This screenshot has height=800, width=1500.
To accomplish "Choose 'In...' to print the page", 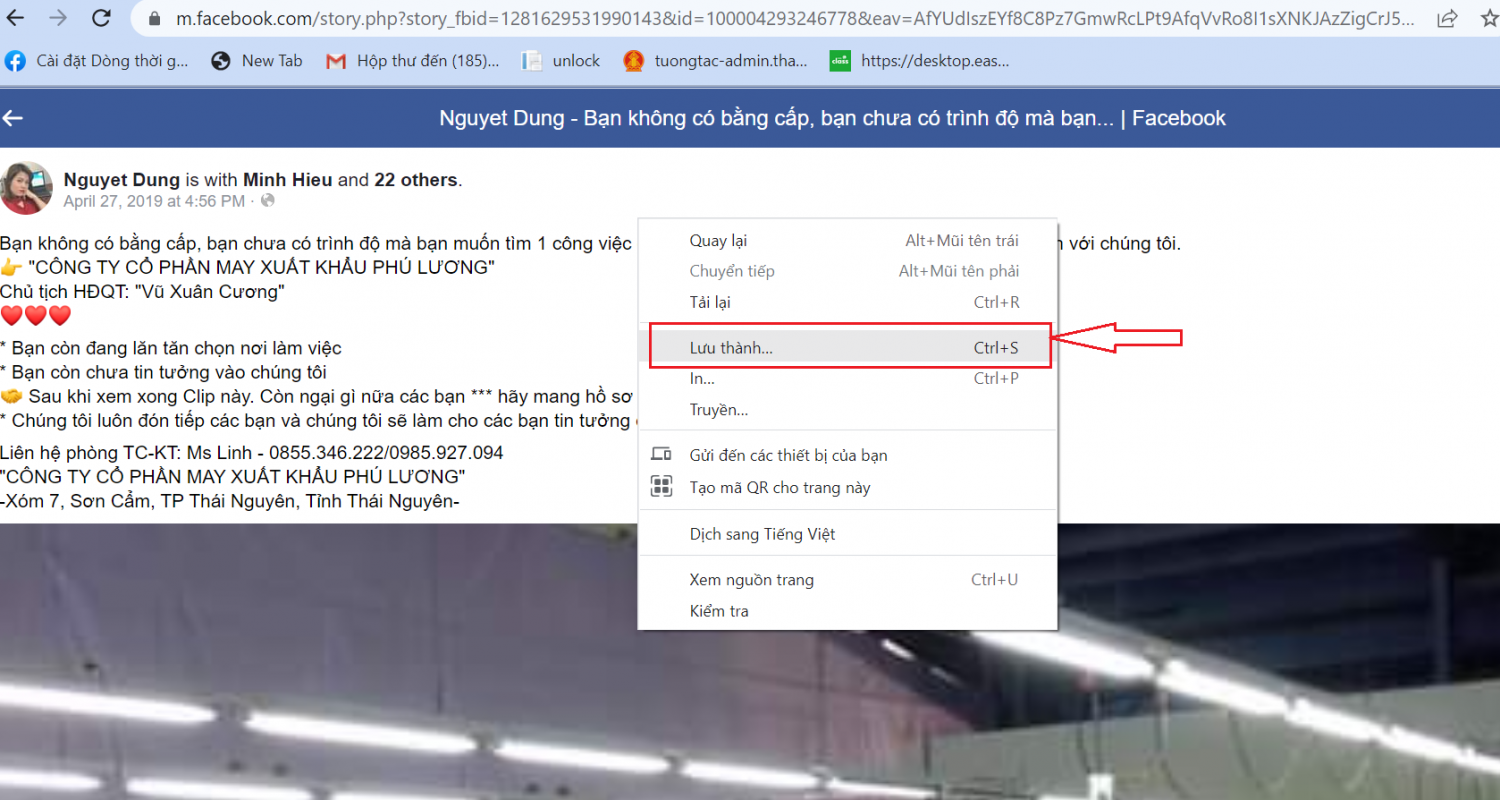I will point(848,378).
